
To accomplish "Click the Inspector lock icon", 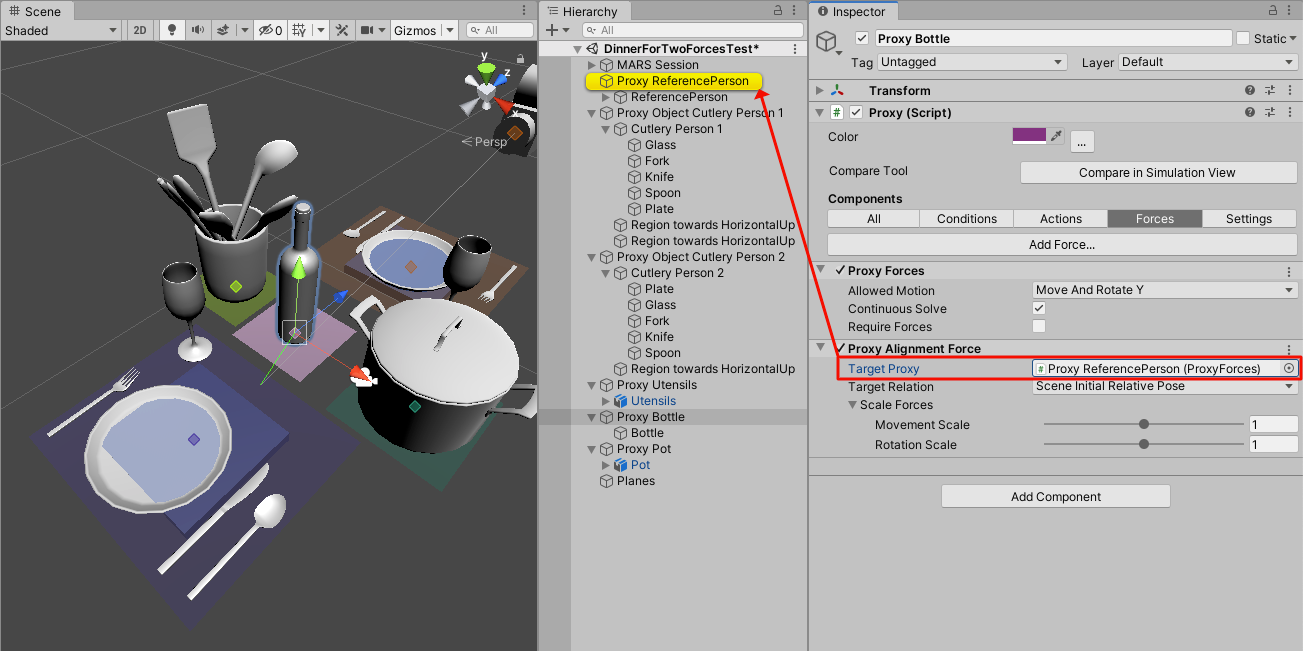I will (1271, 11).
